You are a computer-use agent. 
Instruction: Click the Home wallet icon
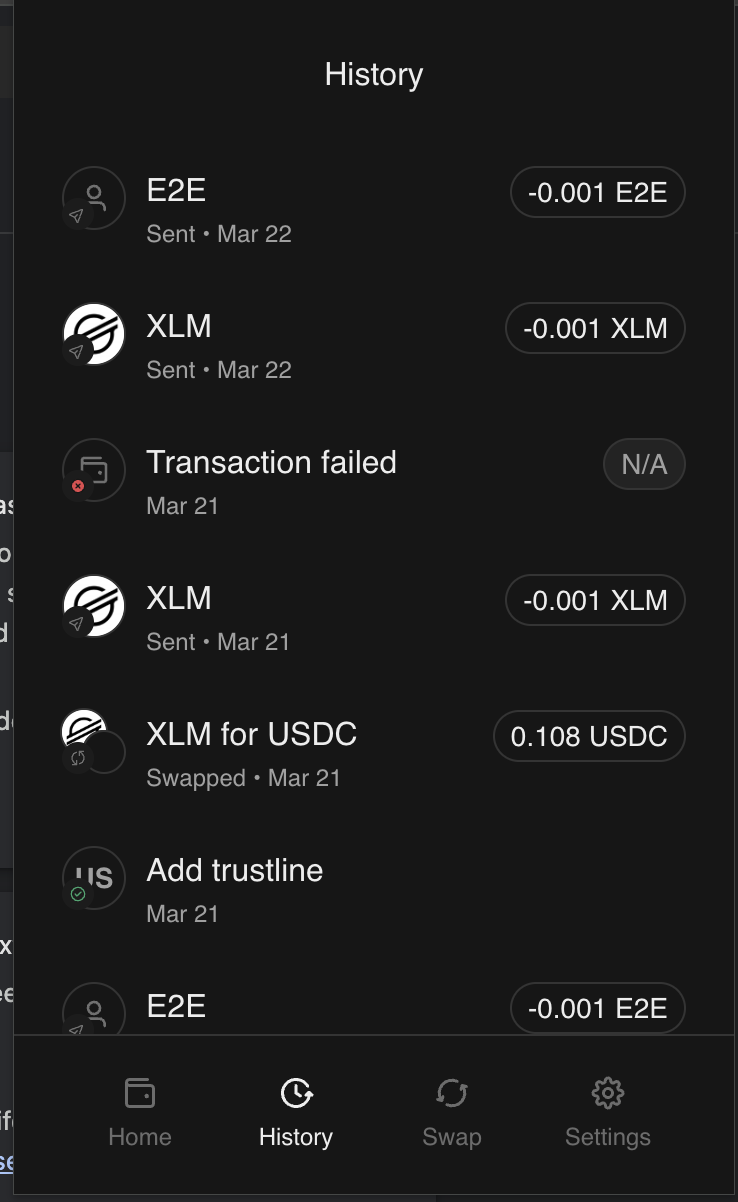[x=140, y=1093]
